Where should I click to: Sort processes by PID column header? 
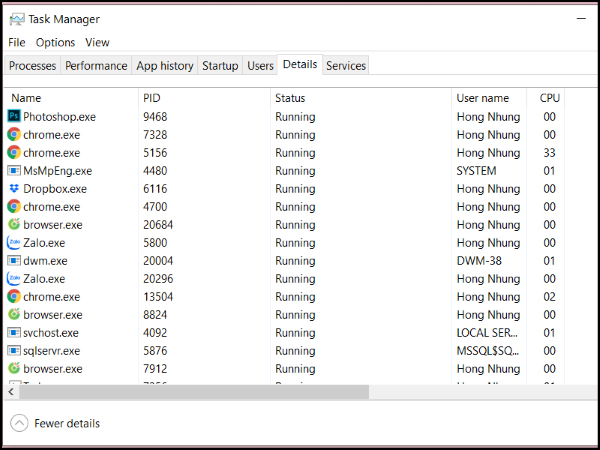[152, 98]
